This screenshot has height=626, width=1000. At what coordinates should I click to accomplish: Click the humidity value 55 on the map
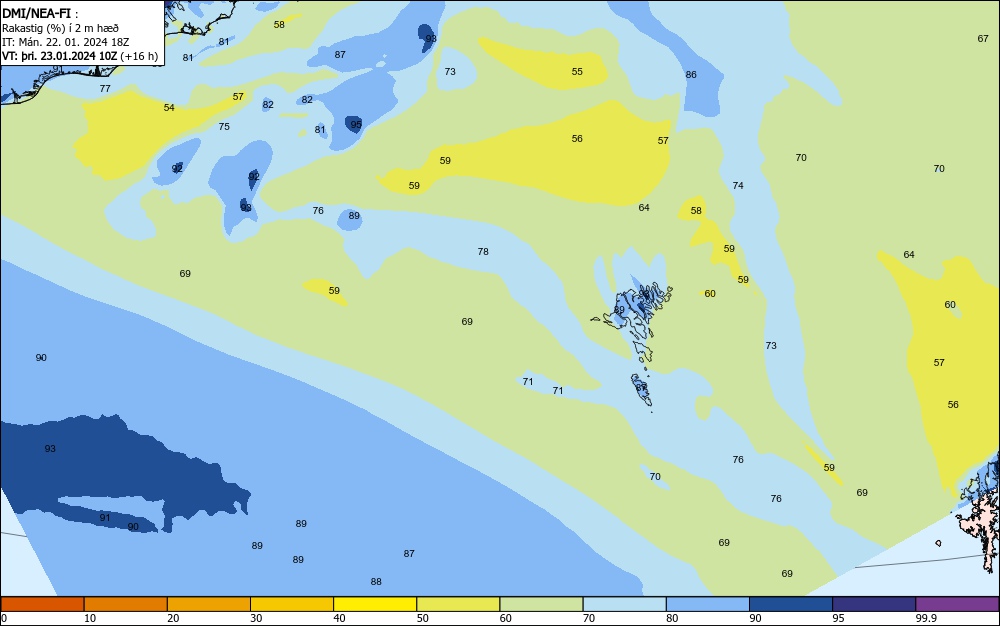577,71
